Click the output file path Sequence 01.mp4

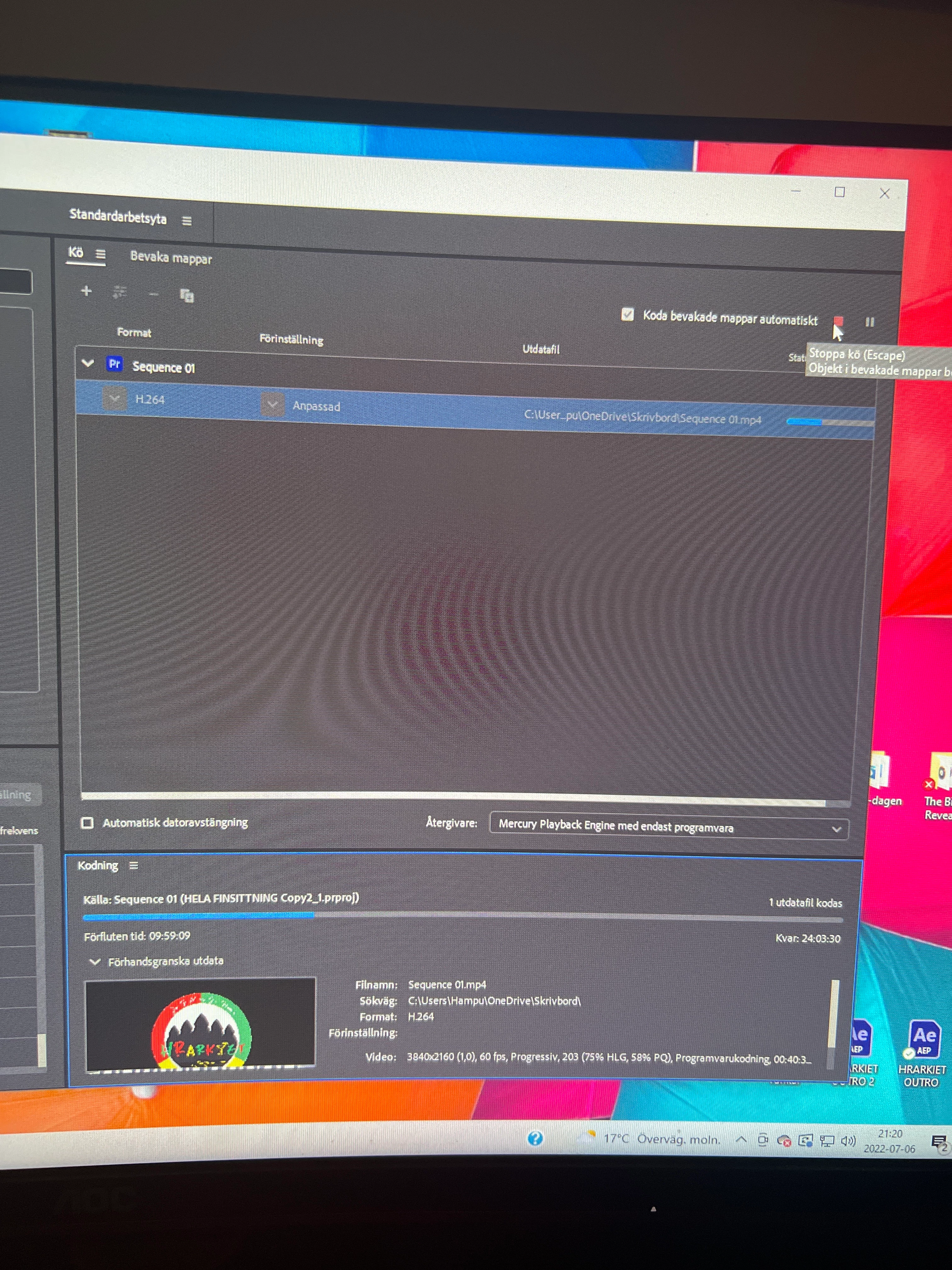tap(642, 417)
